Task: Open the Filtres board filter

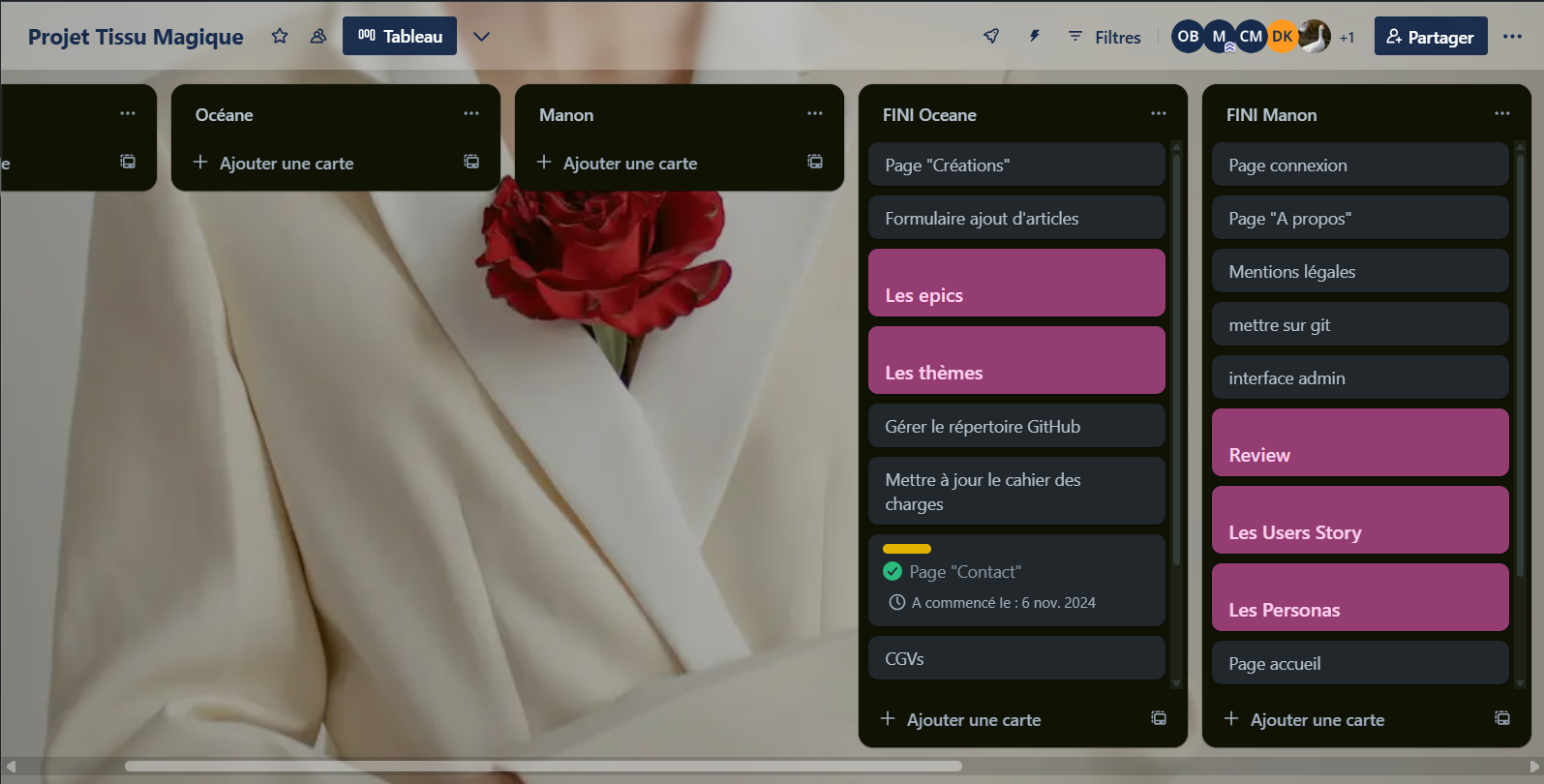Action: click(x=1105, y=37)
